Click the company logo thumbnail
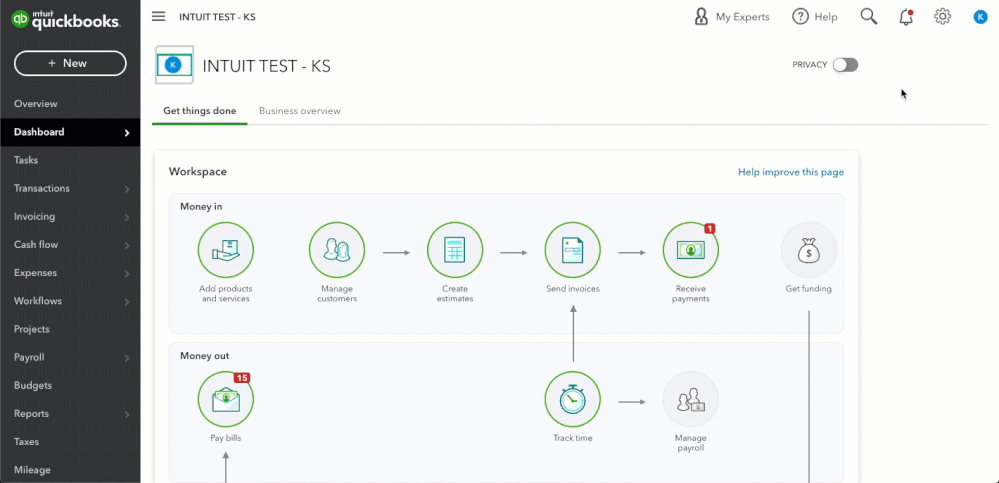Screen dimensions: 999x483 pyautogui.click(x=174, y=65)
